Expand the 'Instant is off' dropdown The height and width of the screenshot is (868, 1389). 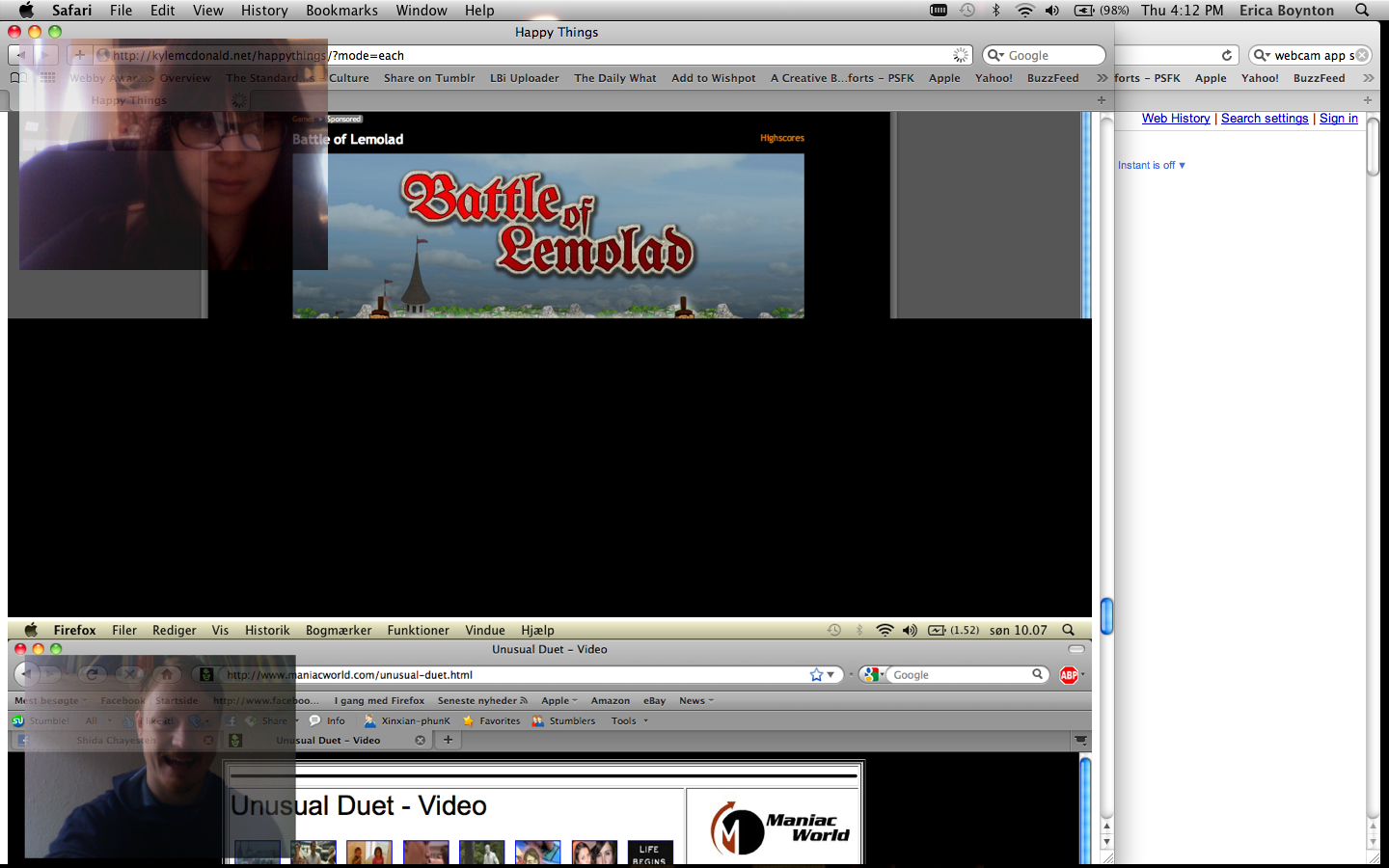(x=1152, y=166)
